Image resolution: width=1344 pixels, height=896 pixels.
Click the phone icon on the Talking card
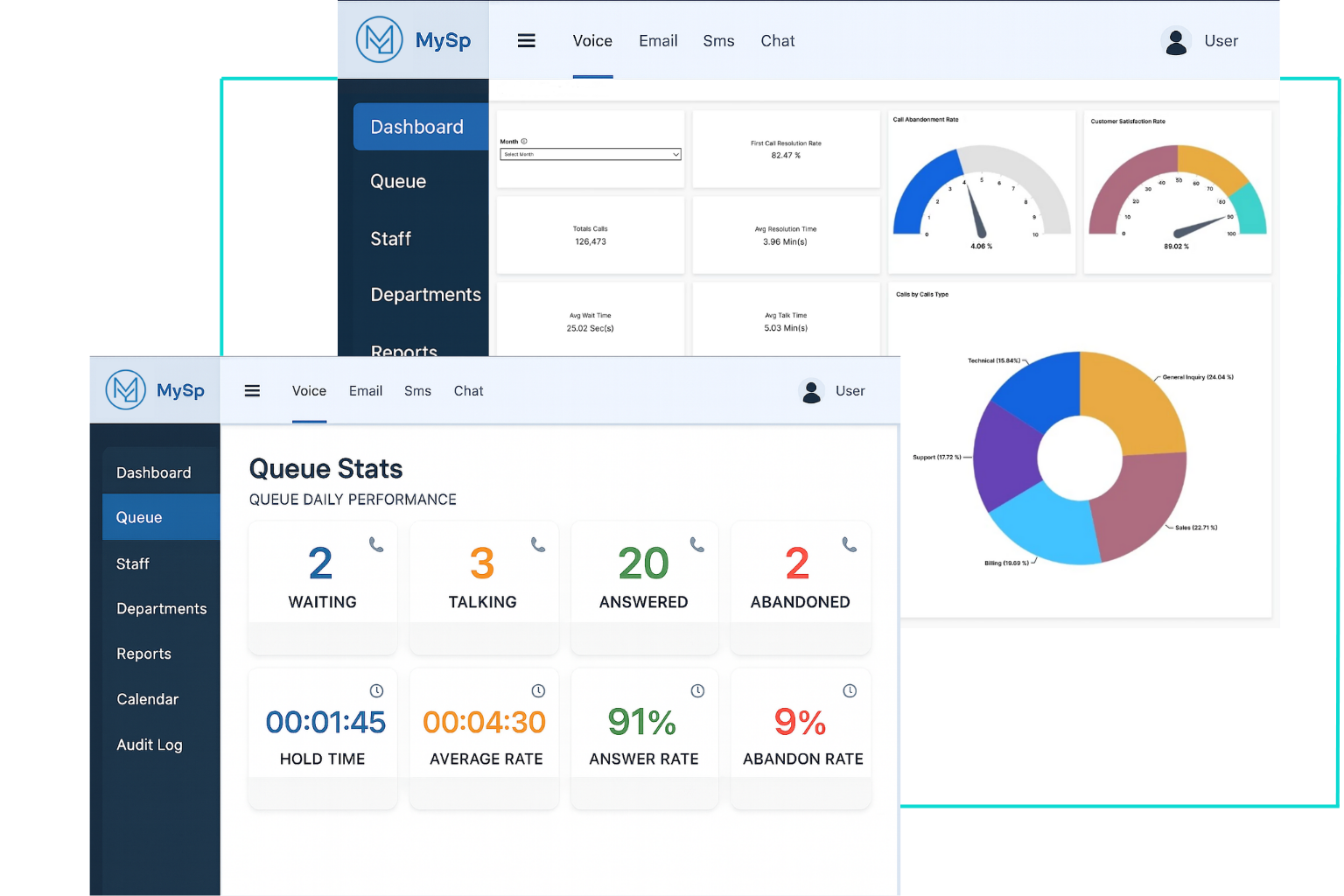(538, 544)
